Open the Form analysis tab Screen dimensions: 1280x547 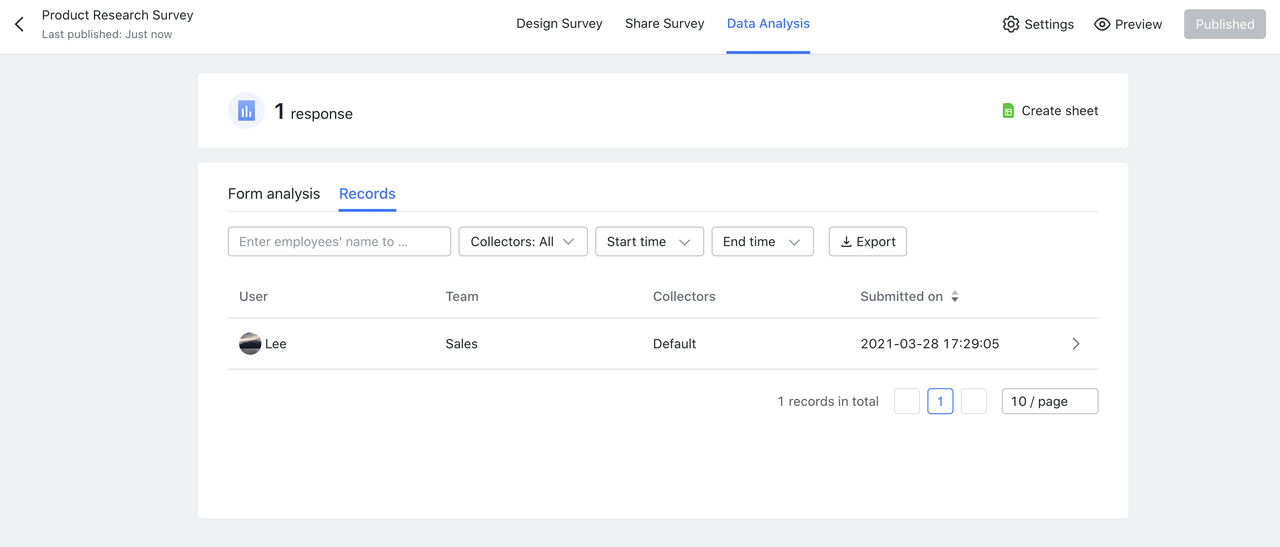(274, 194)
